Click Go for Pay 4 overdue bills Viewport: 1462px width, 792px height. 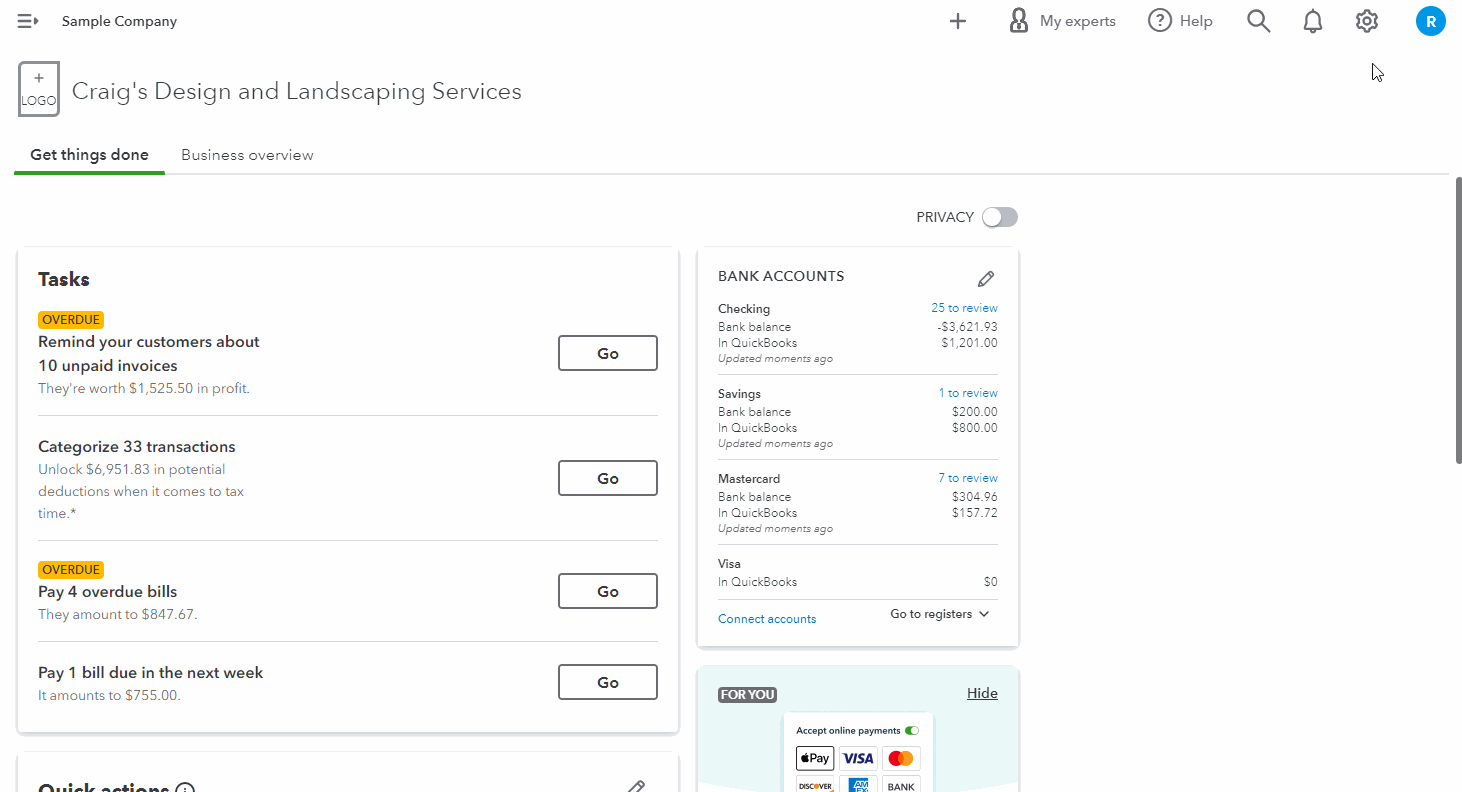click(x=607, y=591)
